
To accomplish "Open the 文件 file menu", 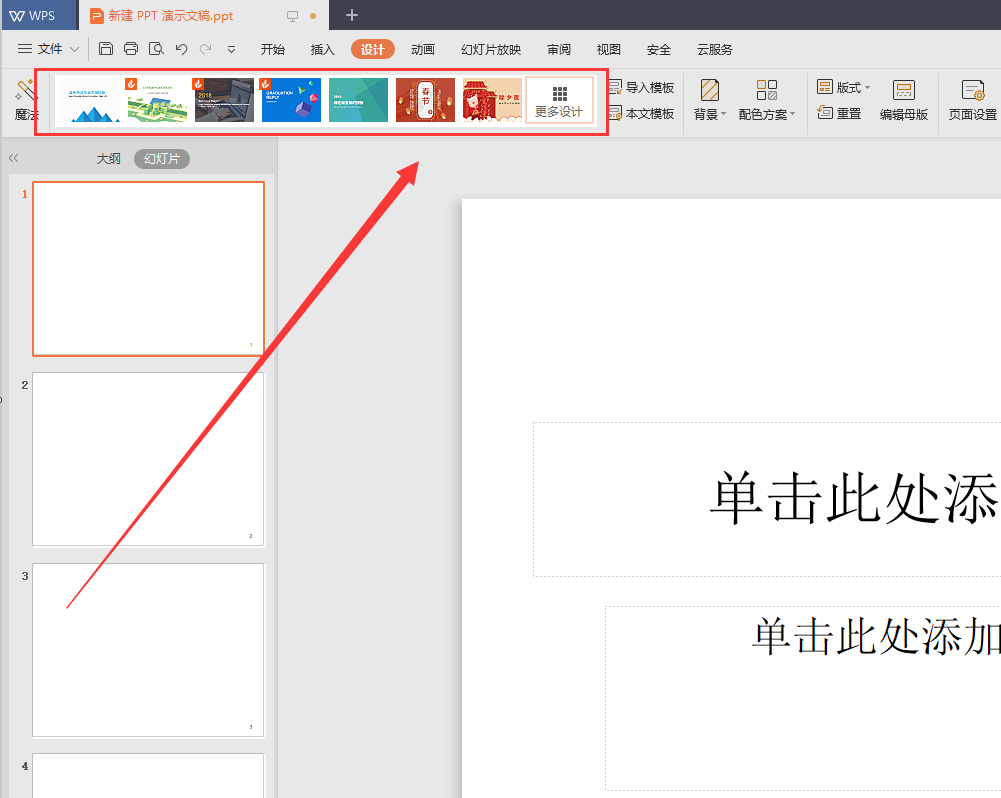I will 51,48.
